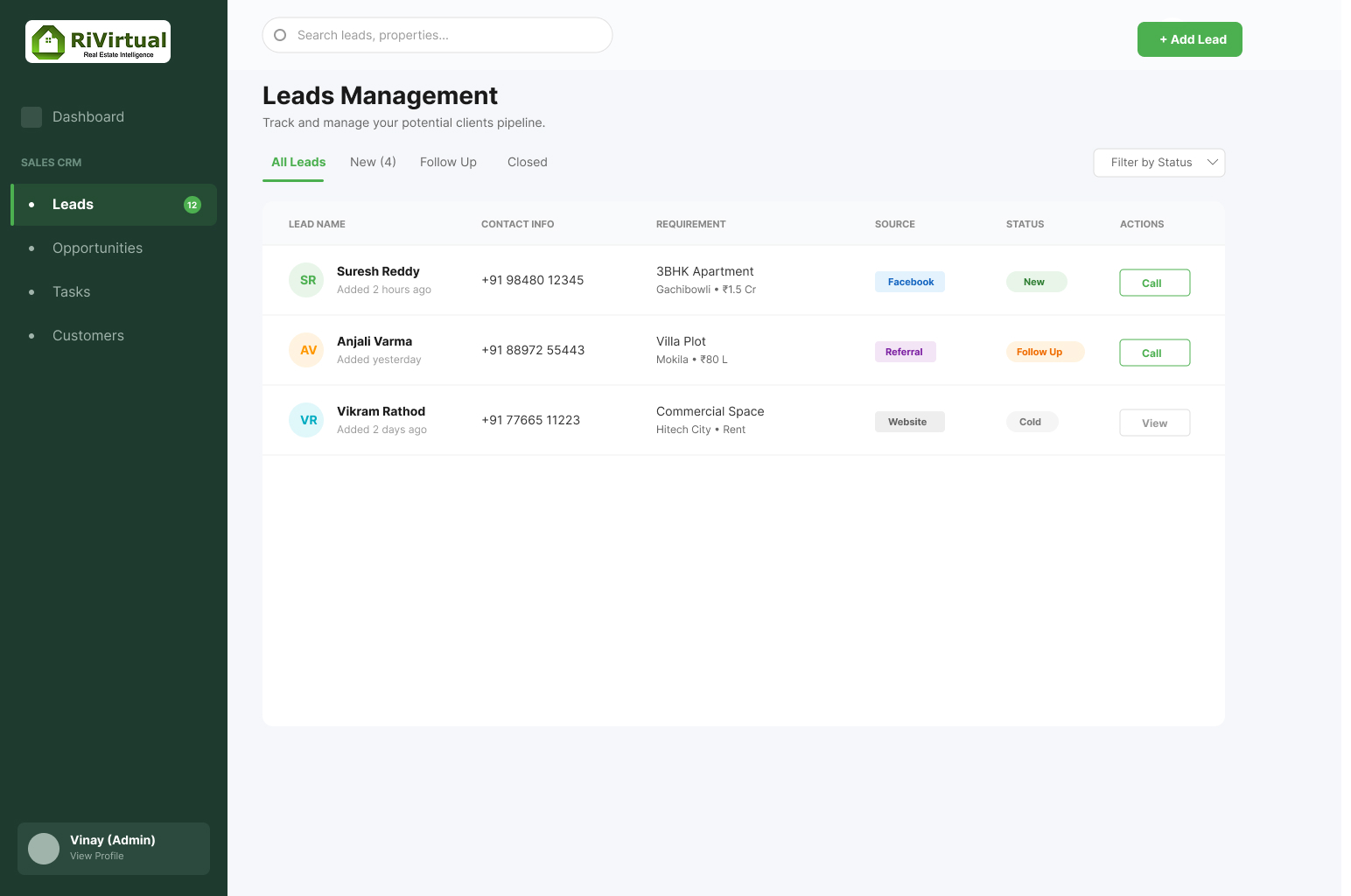
Task: Call Suresh Reddy
Action: click(x=1155, y=283)
